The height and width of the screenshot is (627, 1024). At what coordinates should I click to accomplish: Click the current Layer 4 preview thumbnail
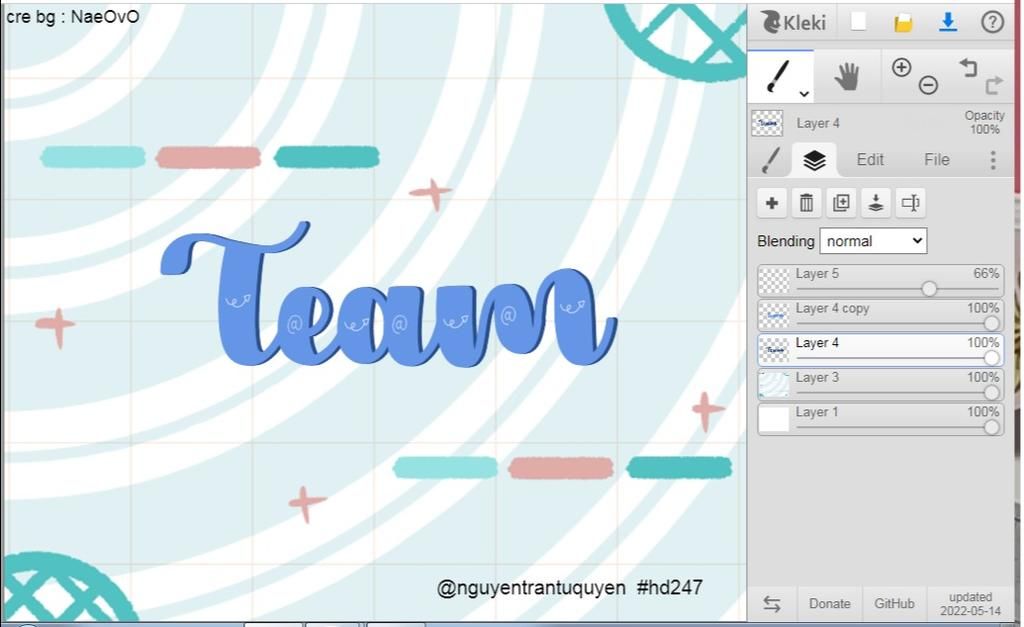point(767,123)
